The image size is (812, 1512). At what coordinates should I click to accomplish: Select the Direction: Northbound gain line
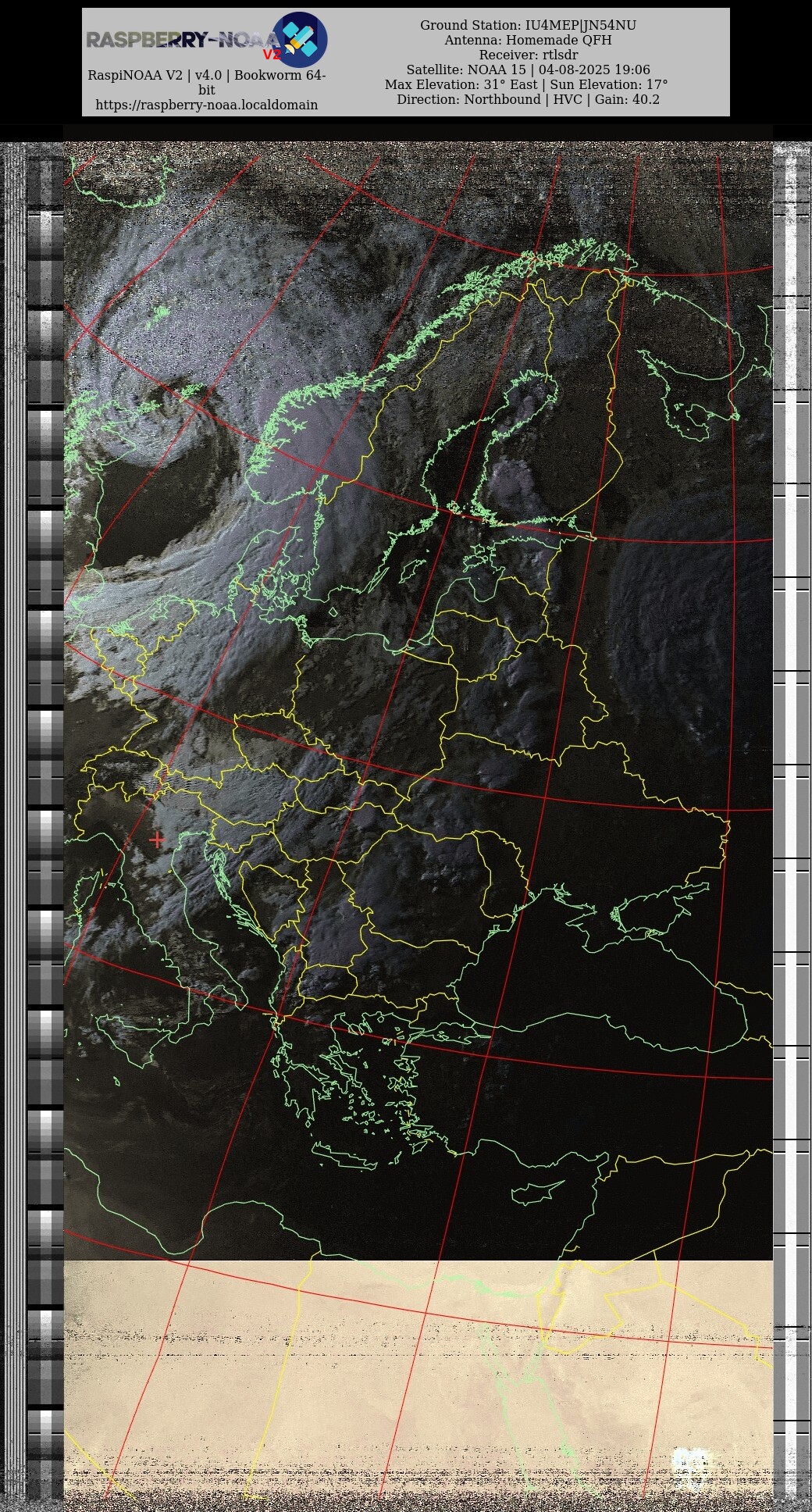pos(528,100)
